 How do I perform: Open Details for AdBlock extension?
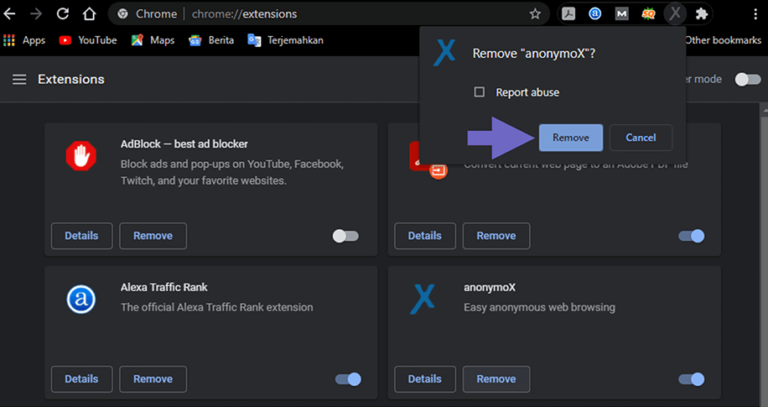point(82,236)
